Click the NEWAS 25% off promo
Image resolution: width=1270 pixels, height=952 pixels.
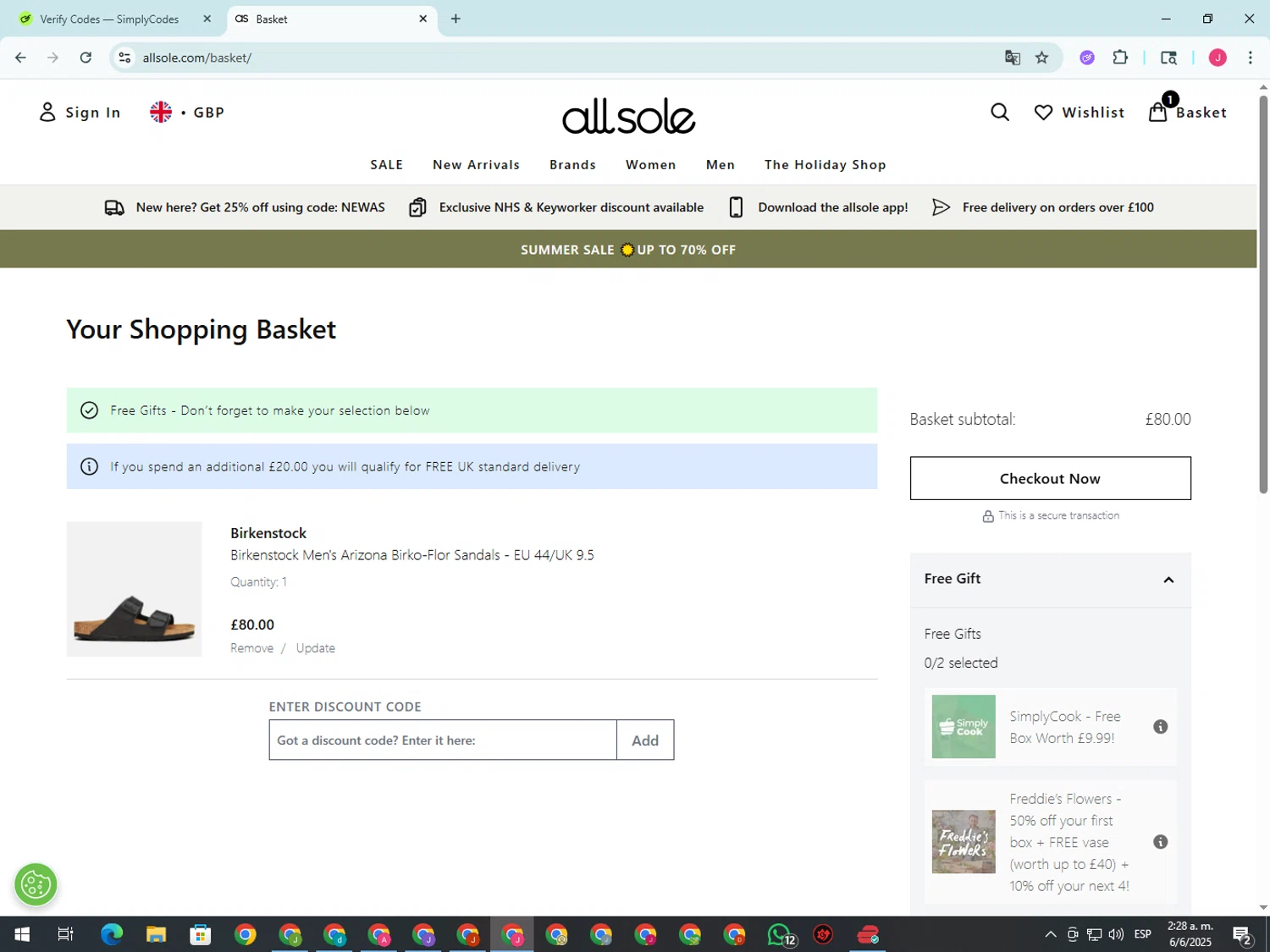pos(245,207)
